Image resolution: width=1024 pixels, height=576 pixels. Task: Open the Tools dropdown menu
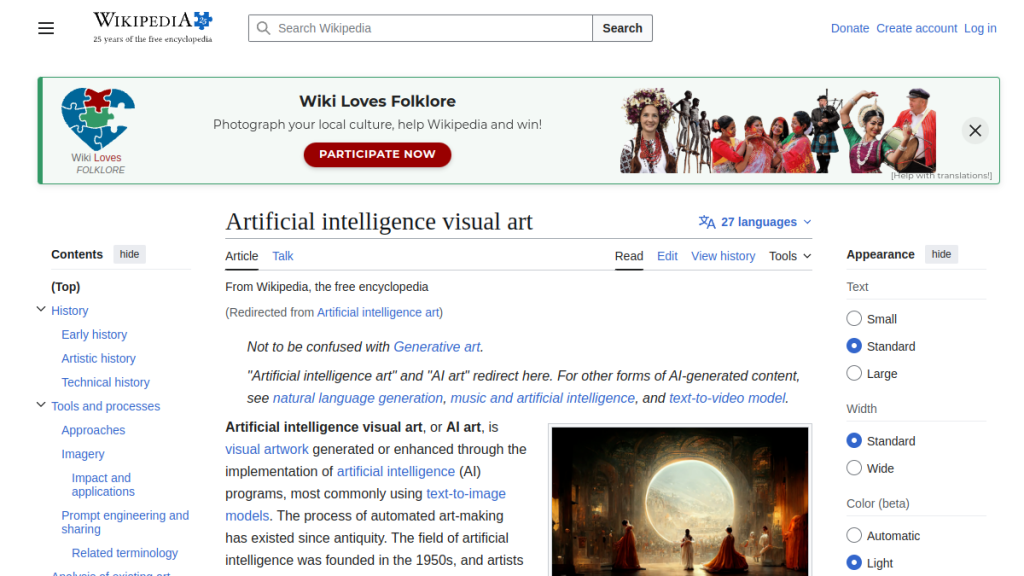point(789,256)
